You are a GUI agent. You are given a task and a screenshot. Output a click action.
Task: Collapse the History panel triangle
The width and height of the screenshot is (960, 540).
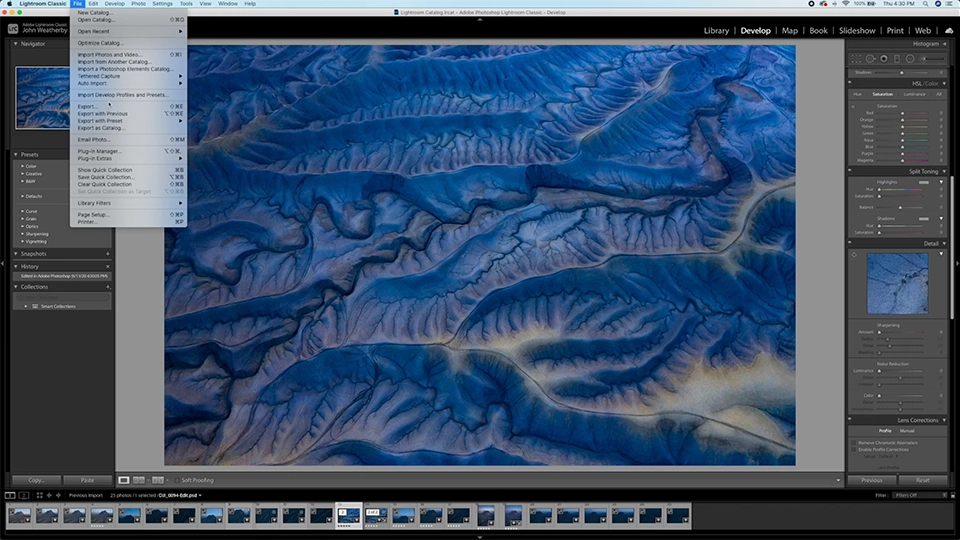tap(16, 266)
